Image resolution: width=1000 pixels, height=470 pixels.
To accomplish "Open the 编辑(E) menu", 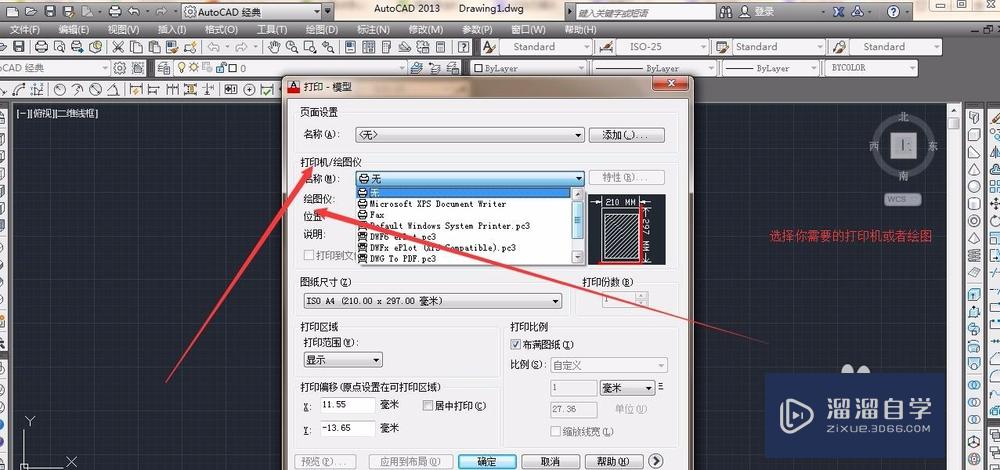I will pos(73,29).
